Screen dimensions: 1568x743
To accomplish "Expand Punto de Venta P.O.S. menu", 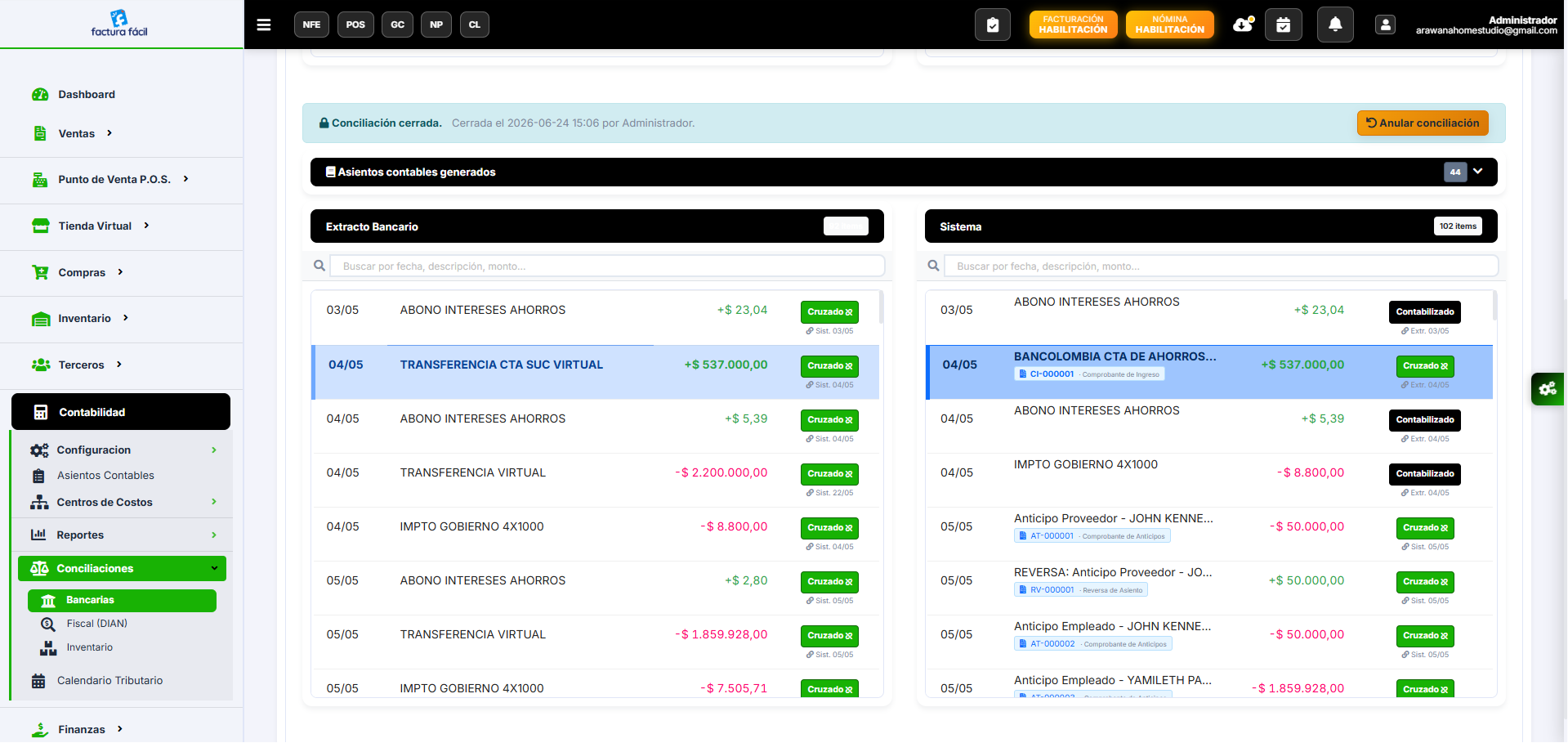I will click(114, 180).
